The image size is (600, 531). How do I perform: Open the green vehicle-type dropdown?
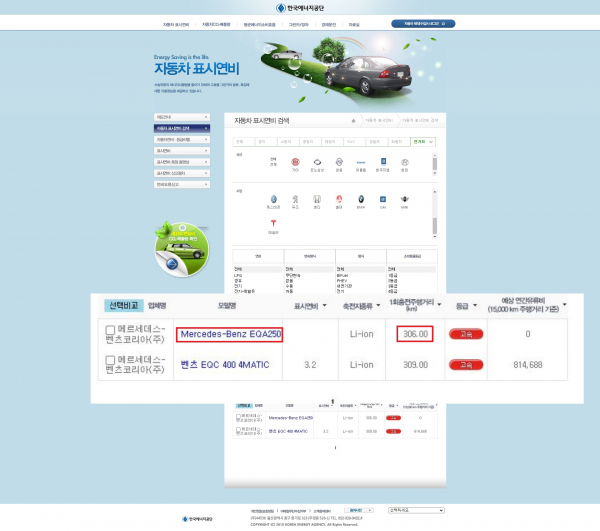click(x=423, y=142)
